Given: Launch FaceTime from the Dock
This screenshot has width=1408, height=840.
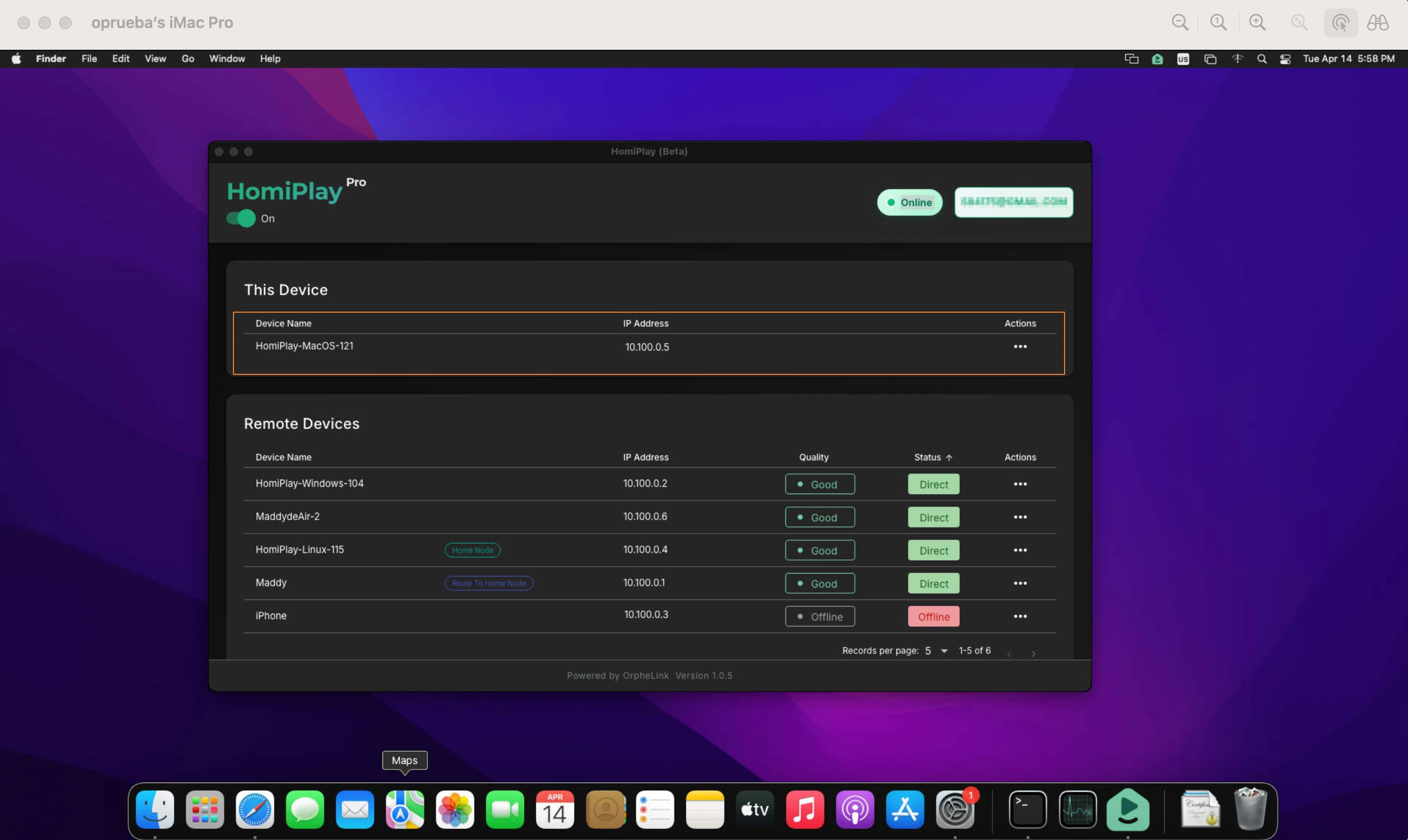Looking at the screenshot, I should (x=505, y=809).
